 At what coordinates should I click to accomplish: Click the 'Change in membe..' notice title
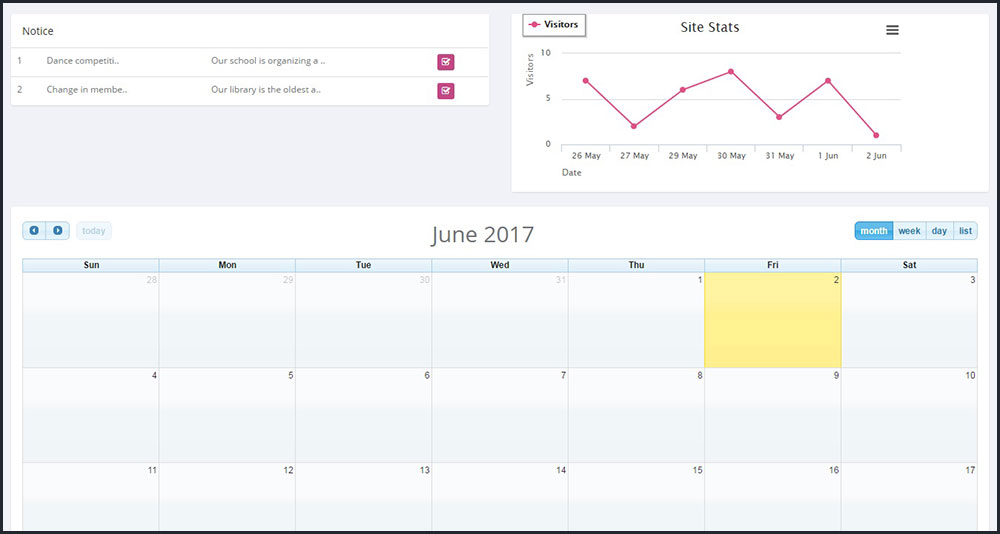[87, 90]
